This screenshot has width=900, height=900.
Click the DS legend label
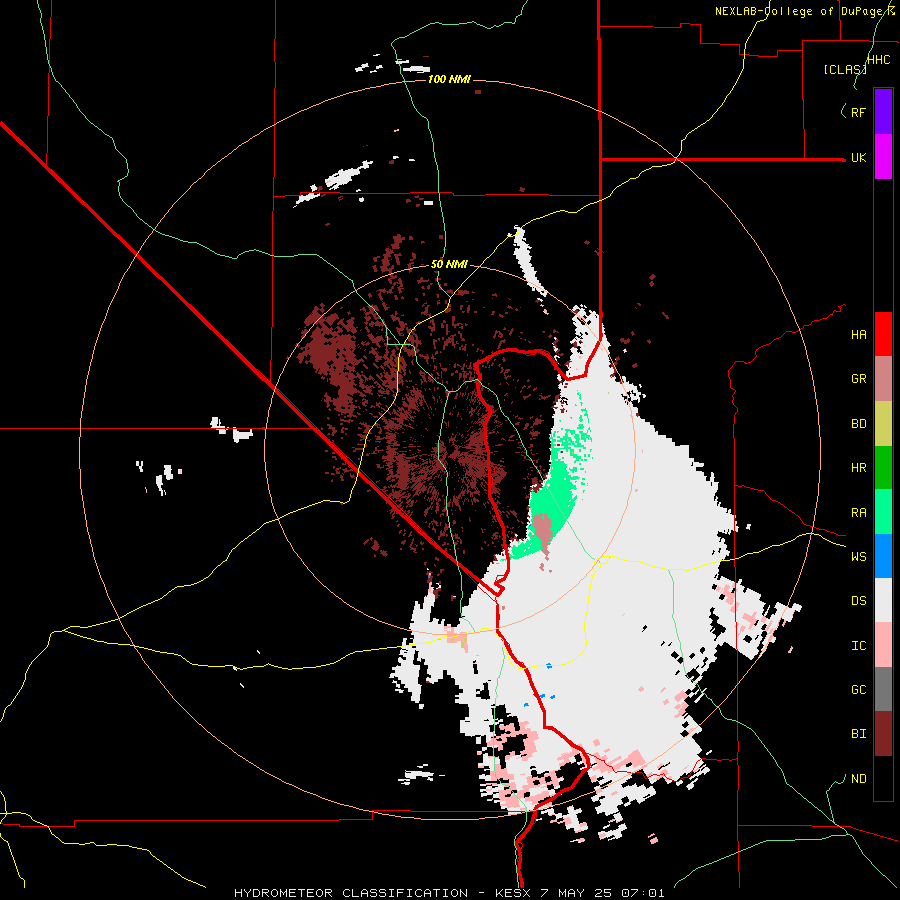(x=859, y=601)
